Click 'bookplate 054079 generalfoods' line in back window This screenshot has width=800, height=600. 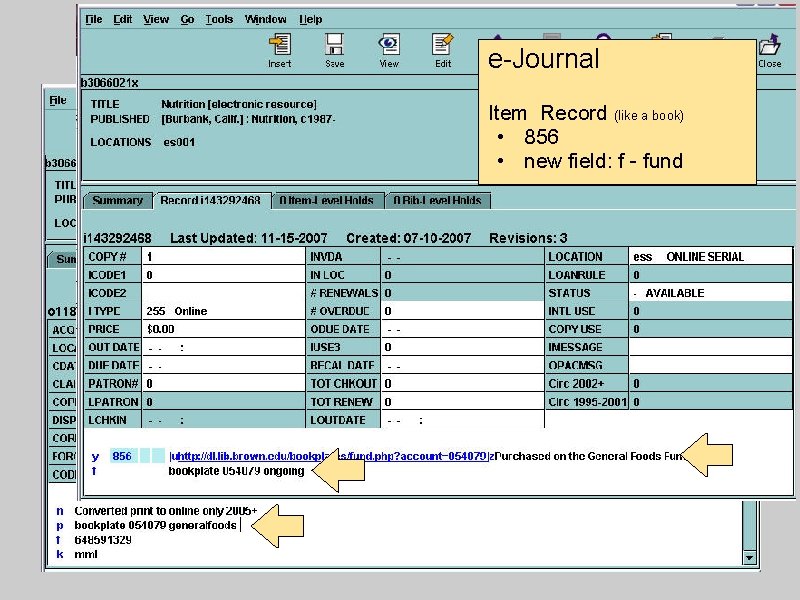click(x=155, y=525)
